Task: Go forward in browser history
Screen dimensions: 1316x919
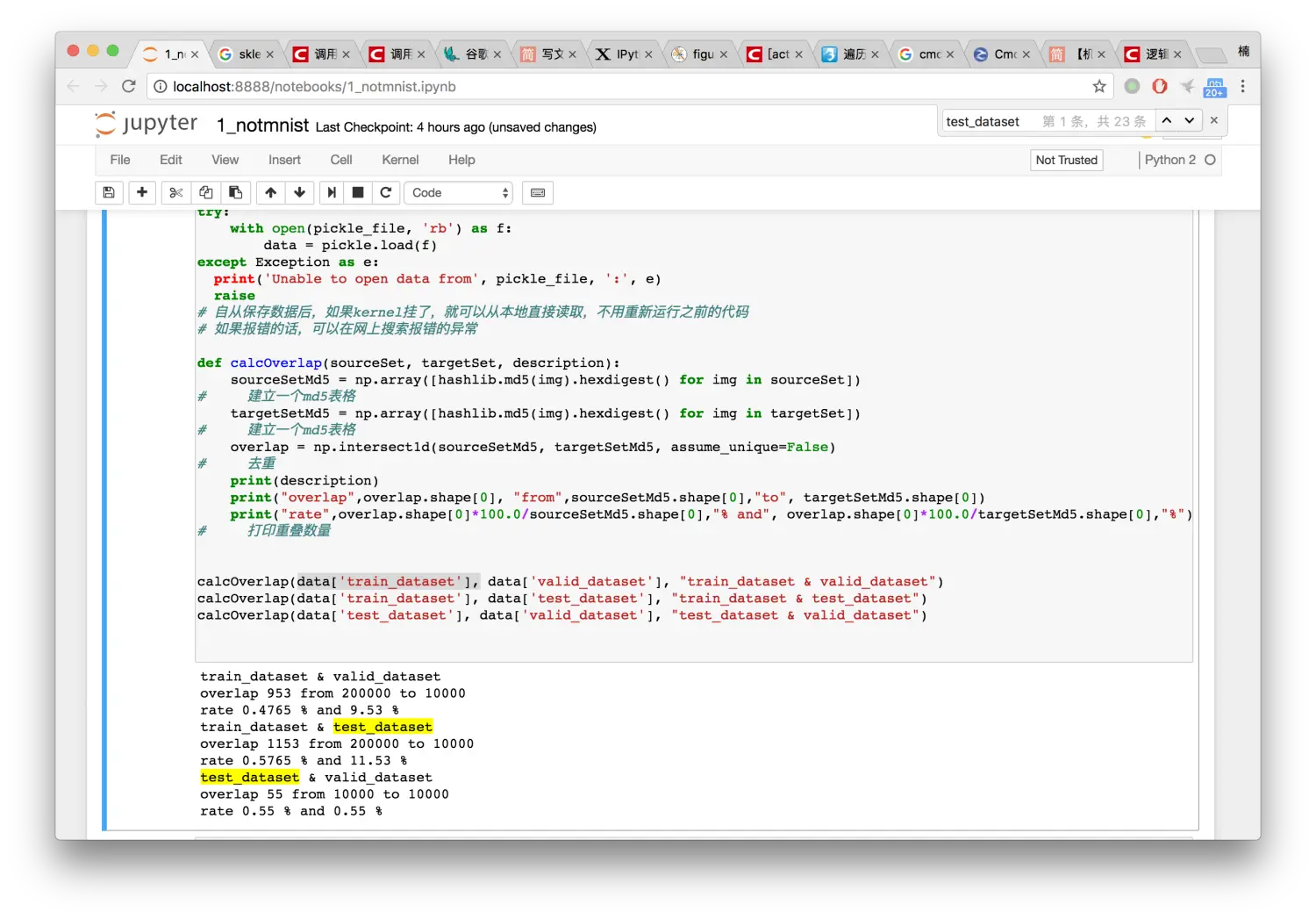Action: (101, 86)
